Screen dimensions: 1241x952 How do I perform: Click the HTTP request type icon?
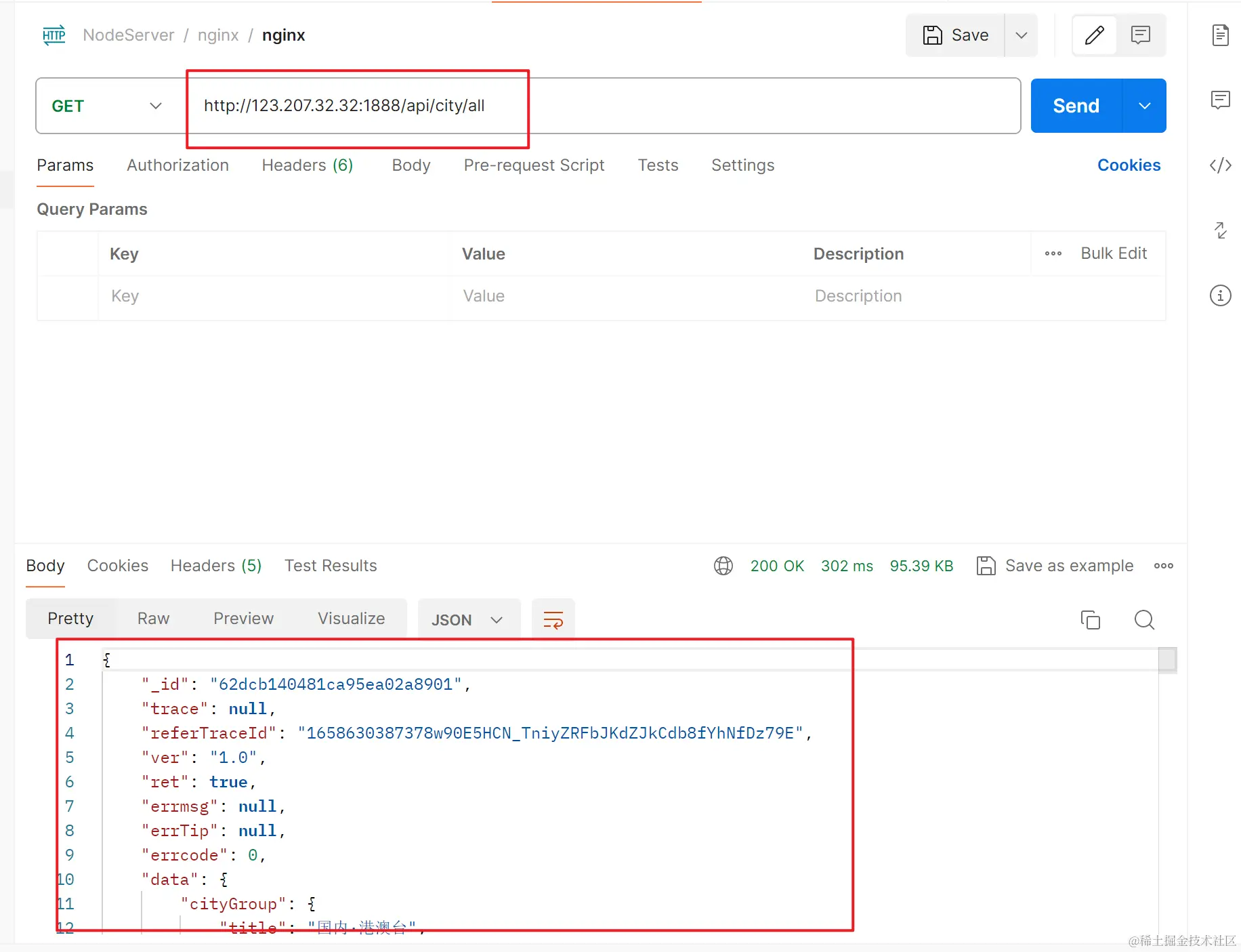click(x=54, y=35)
